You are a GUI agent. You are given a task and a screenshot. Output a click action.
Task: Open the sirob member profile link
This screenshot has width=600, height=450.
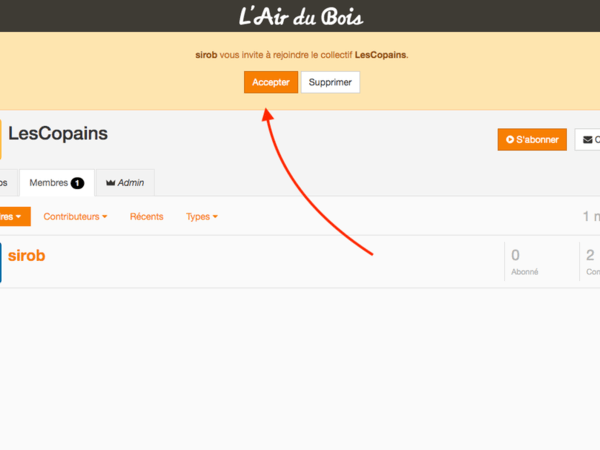point(26,255)
